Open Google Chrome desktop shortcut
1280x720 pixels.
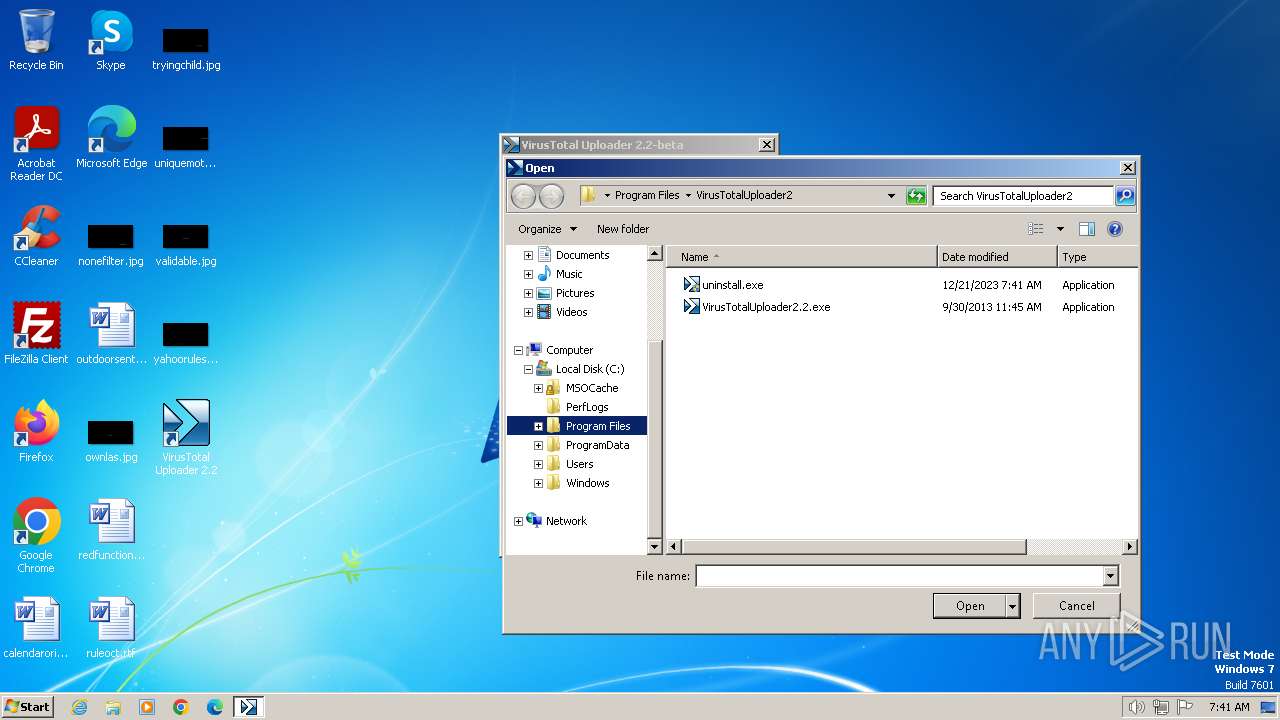tap(36, 536)
